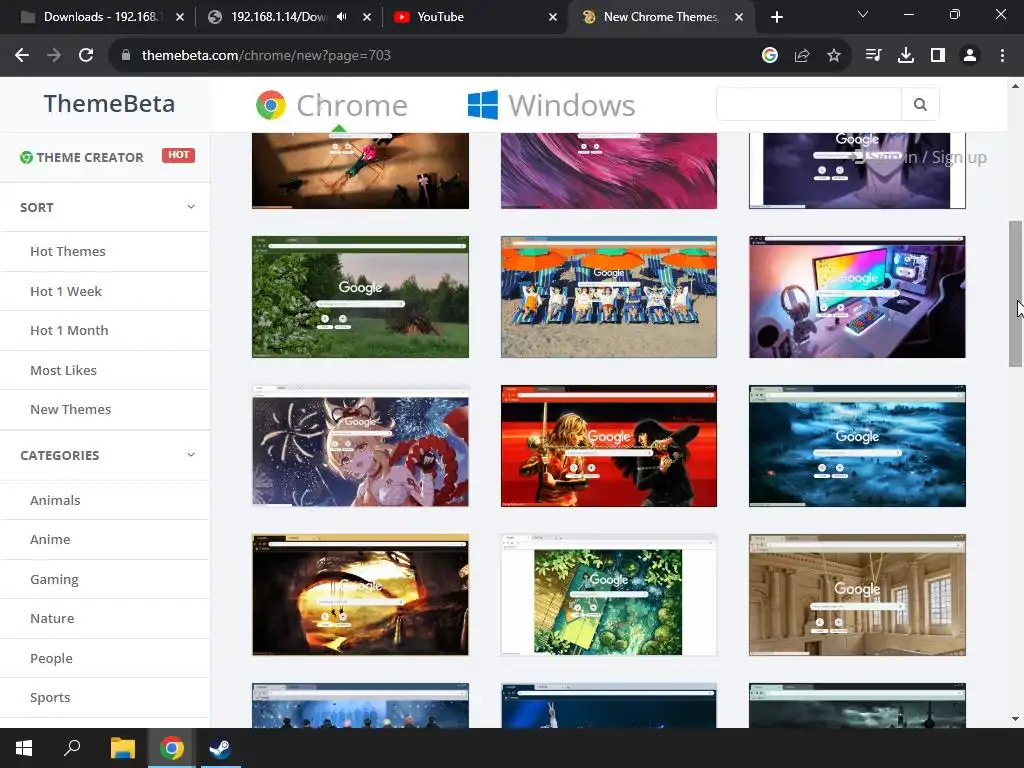The height and width of the screenshot is (768, 1024).
Task: Click the Google icon in address bar
Action: point(770,56)
